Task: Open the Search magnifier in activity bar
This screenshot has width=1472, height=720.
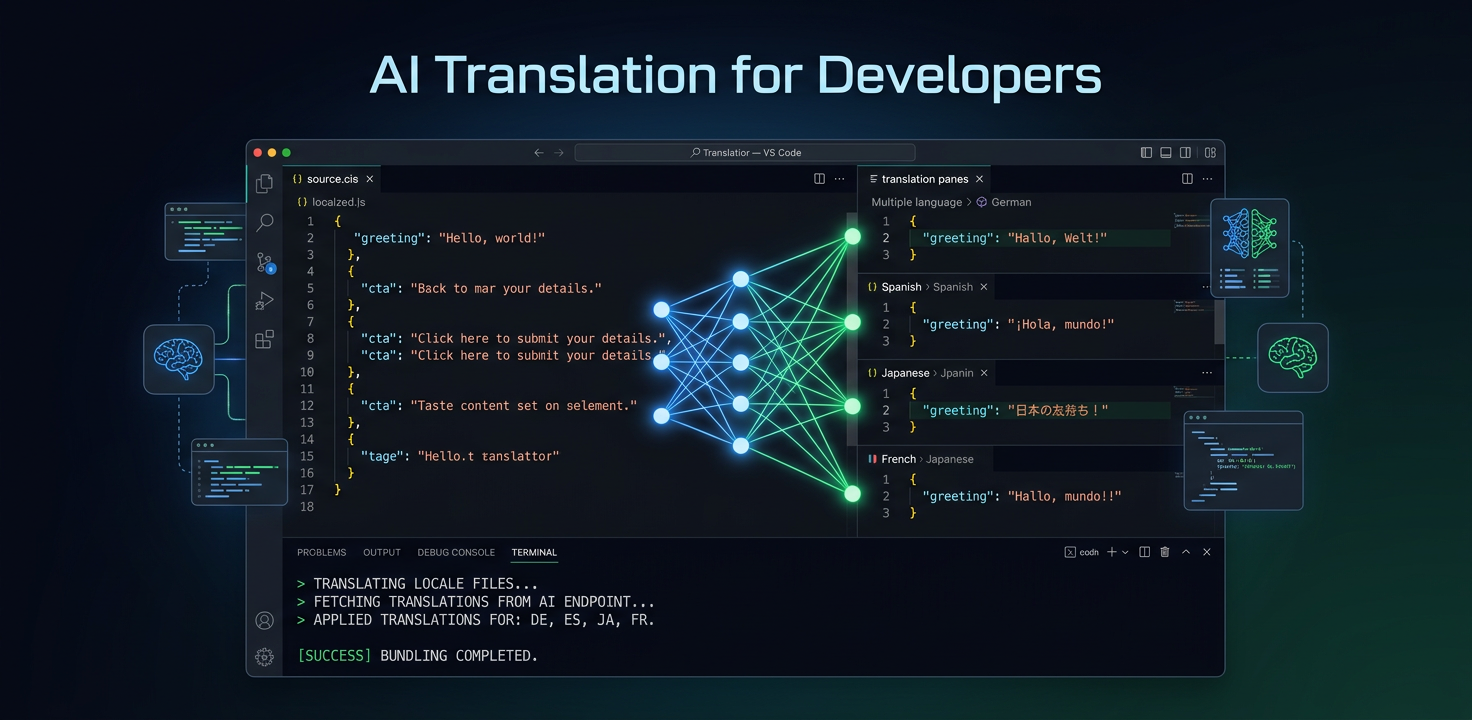Action: 264,223
